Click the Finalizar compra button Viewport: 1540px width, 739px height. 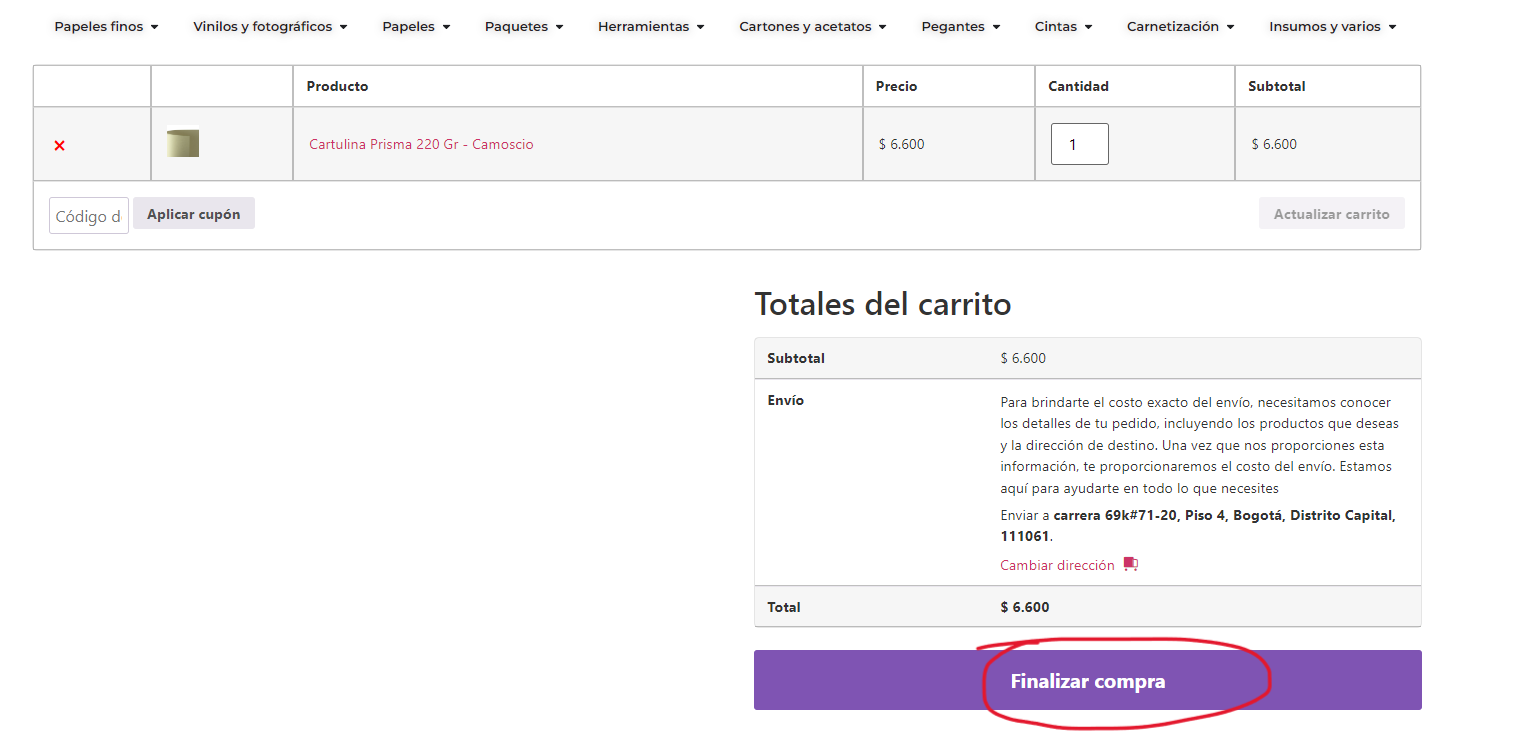[1087, 681]
